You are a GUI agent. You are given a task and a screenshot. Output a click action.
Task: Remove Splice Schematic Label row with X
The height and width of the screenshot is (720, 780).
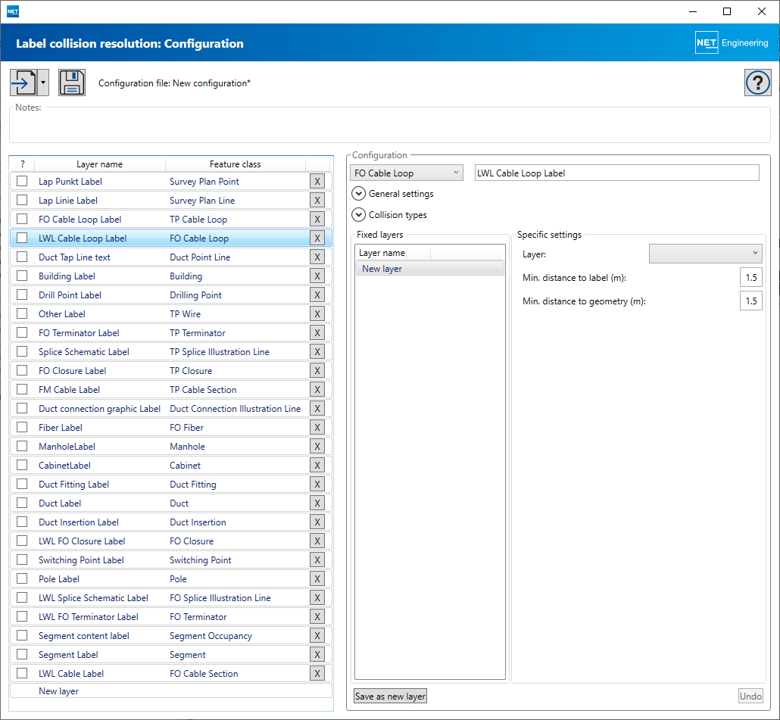(x=317, y=351)
